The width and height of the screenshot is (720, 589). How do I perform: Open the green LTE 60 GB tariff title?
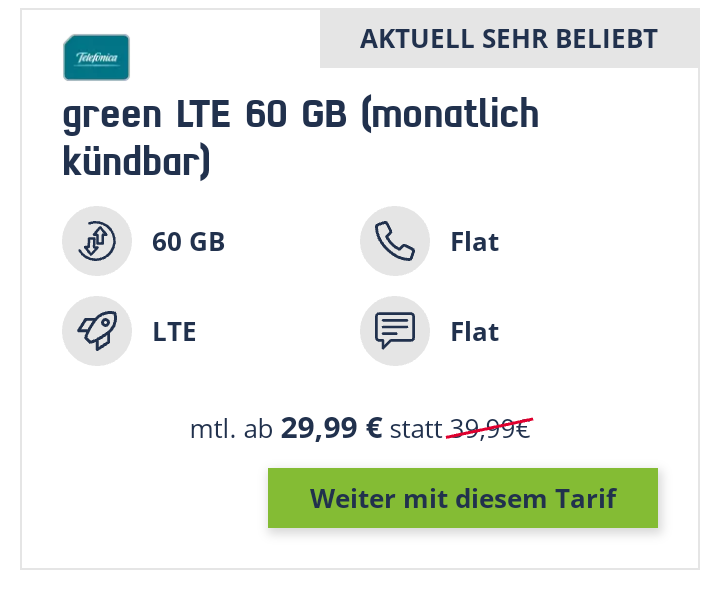click(301, 138)
